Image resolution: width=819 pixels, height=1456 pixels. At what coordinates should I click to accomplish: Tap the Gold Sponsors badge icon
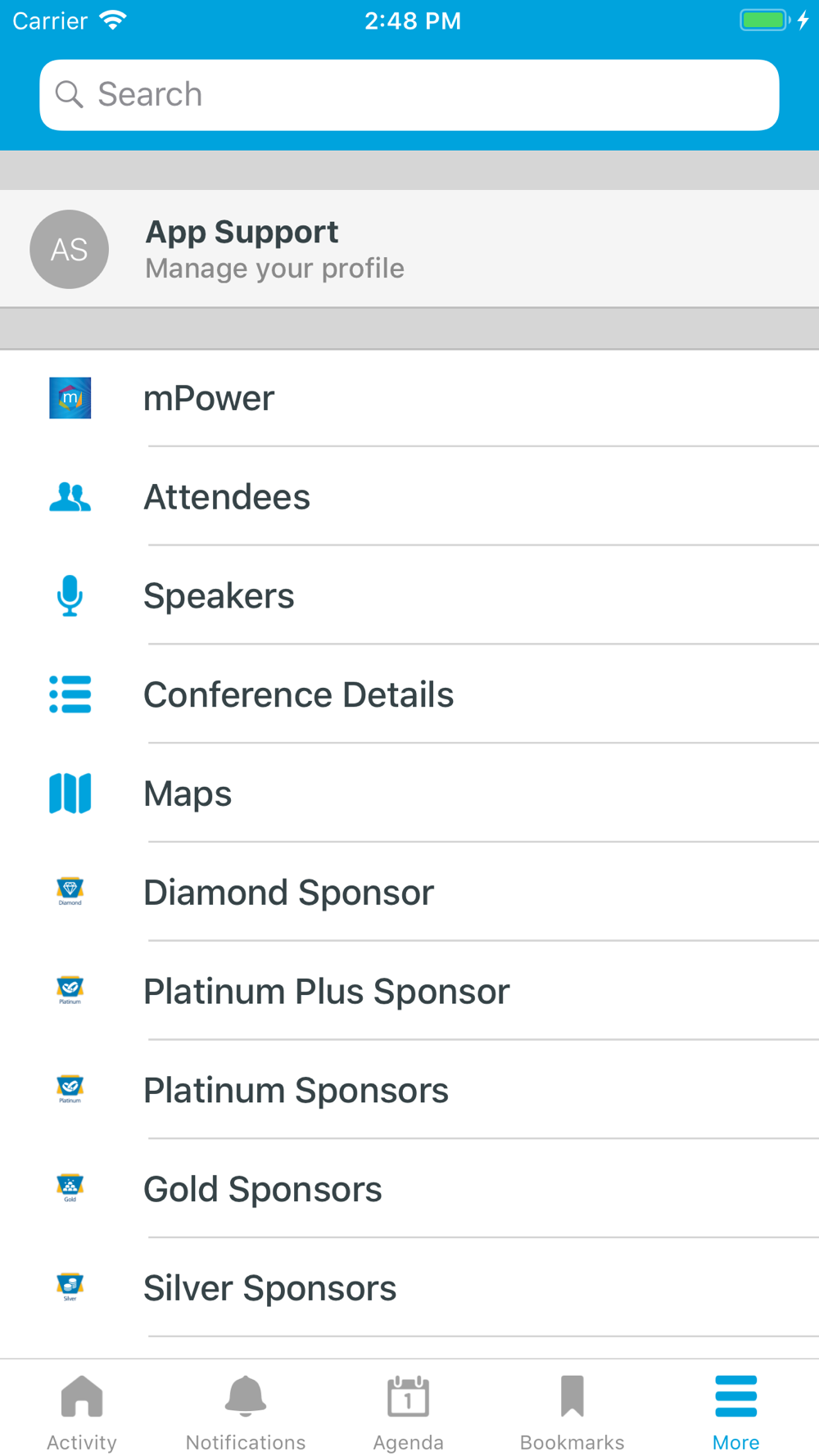tap(70, 1188)
